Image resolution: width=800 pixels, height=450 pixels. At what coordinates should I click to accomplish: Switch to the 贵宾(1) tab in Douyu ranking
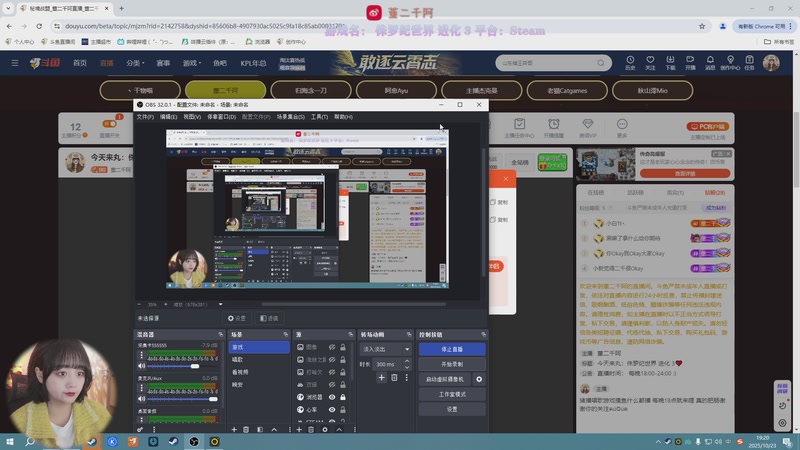675,193
